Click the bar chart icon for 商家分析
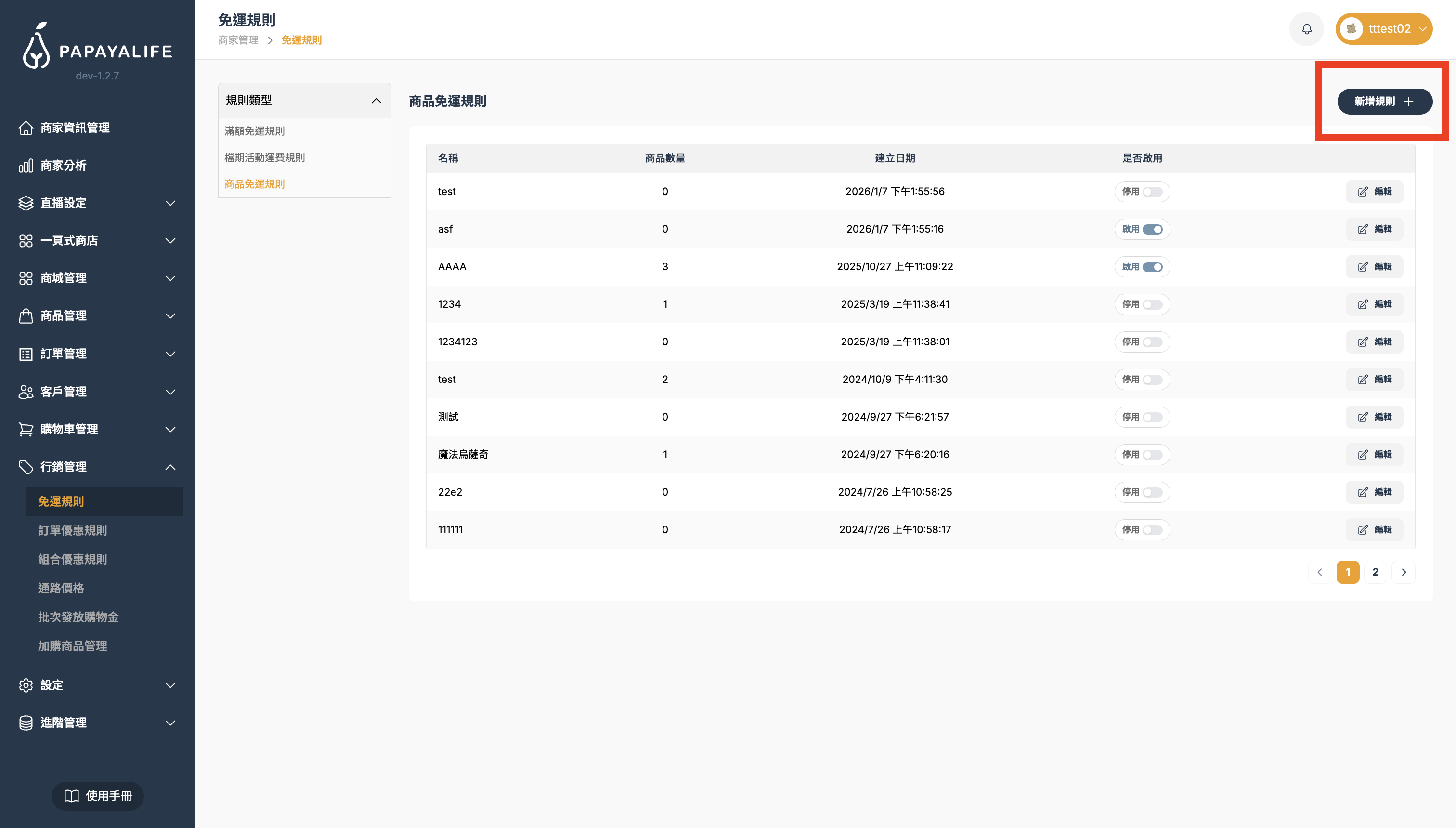 [x=26, y=166]
